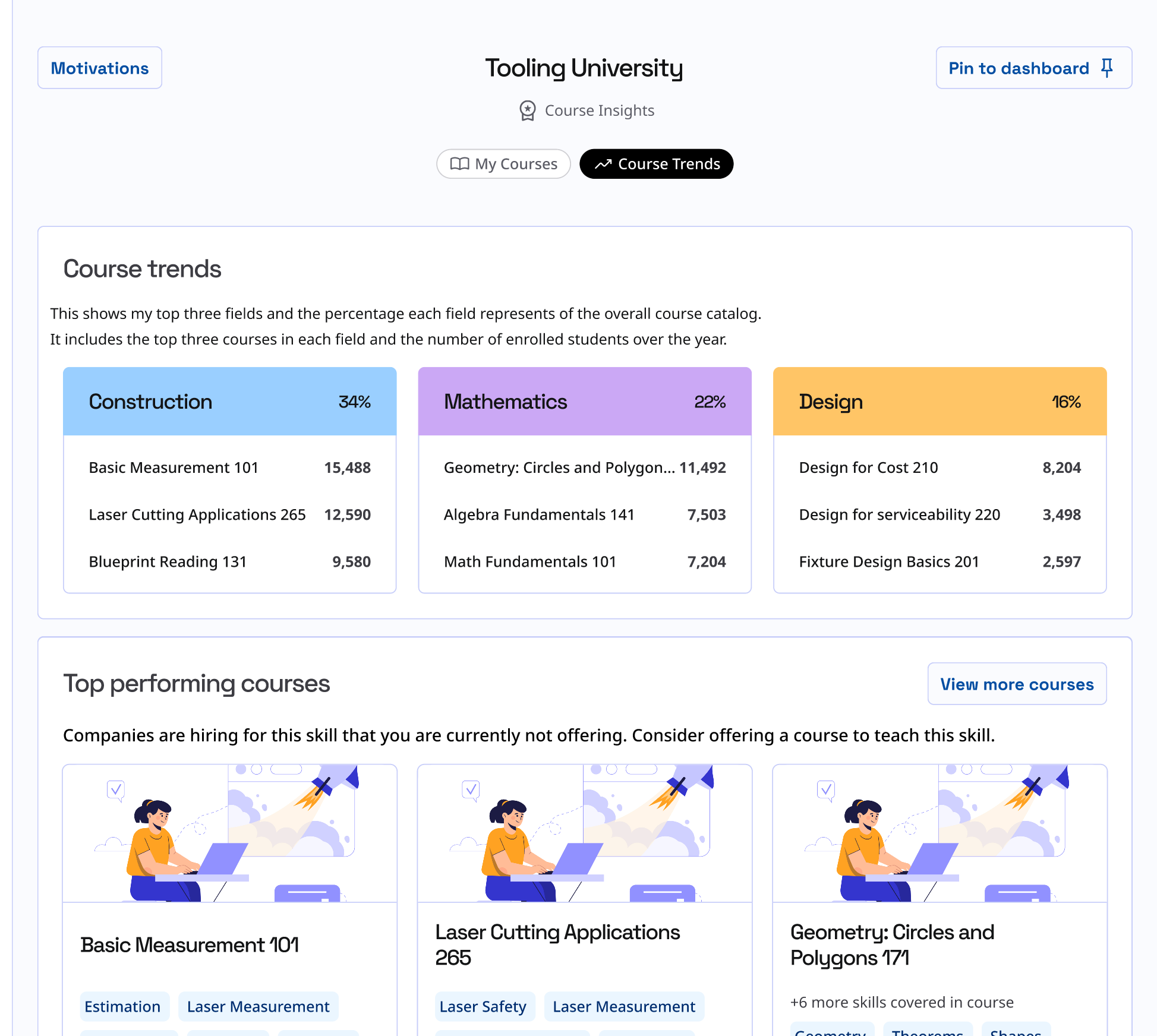The image size is (1157, 1036).
Task: Select the Estimation skill tag
Action: click(x=123, y=1006)
